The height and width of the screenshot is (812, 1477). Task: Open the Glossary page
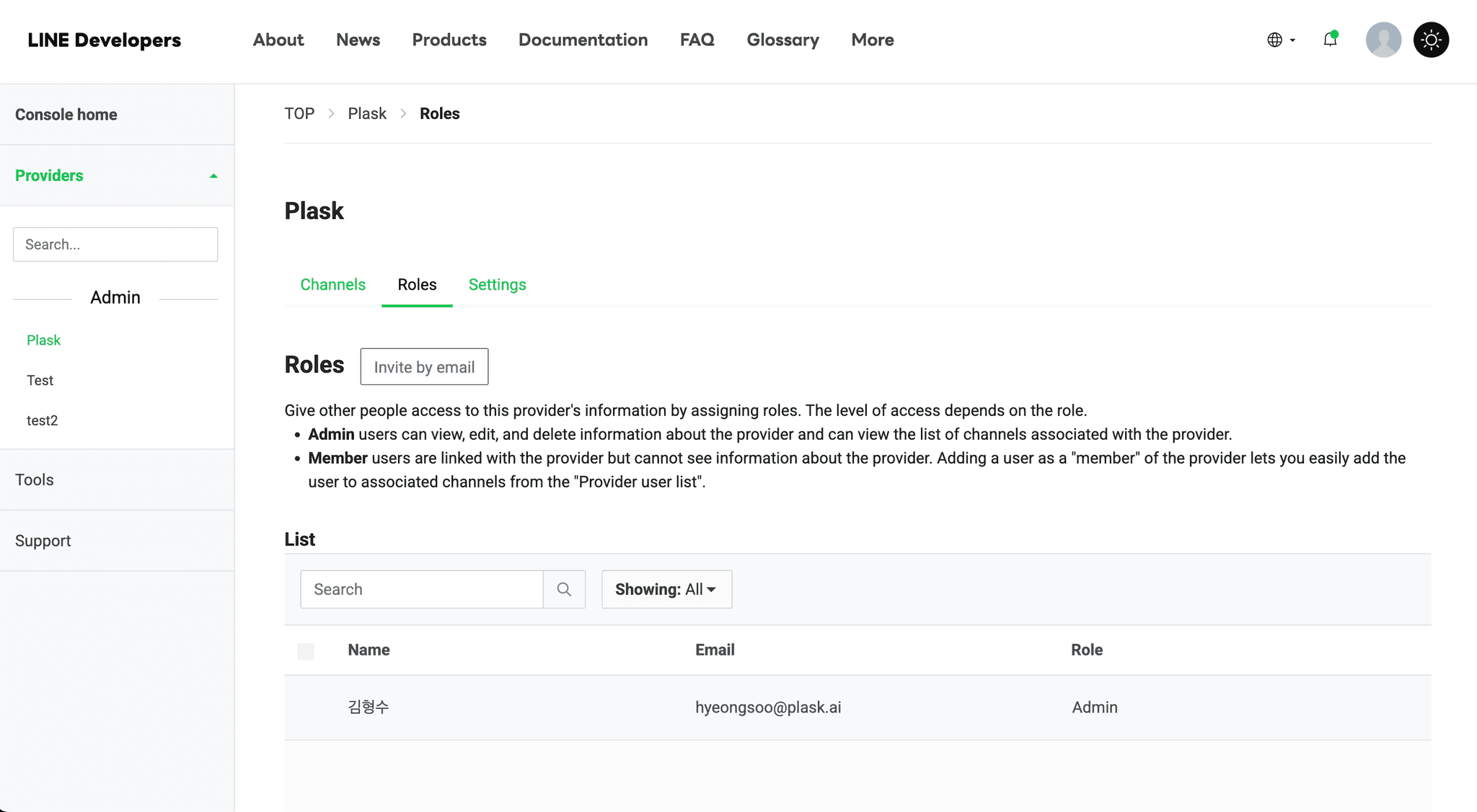783,40
